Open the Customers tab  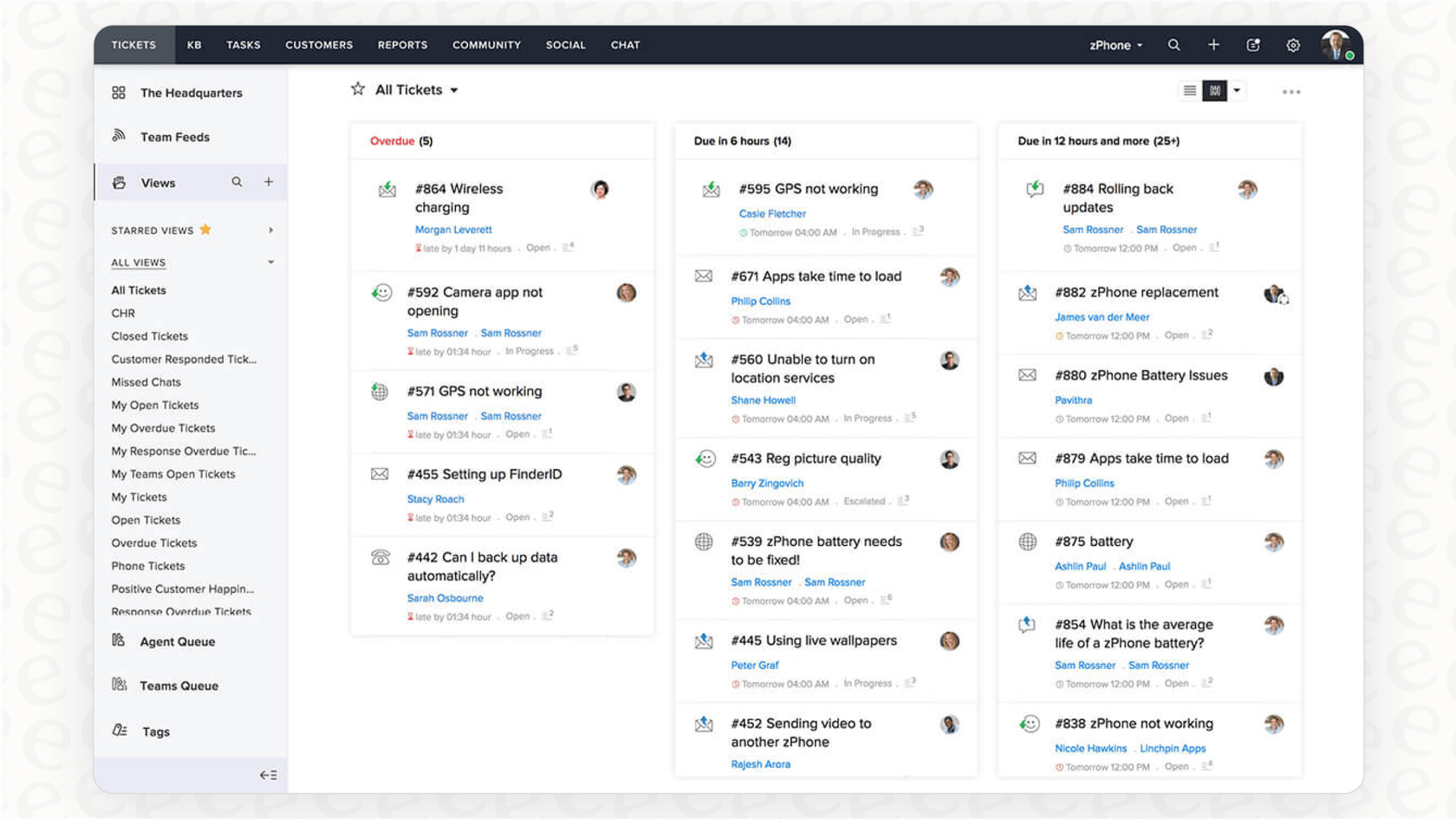(x=319, y=45)
